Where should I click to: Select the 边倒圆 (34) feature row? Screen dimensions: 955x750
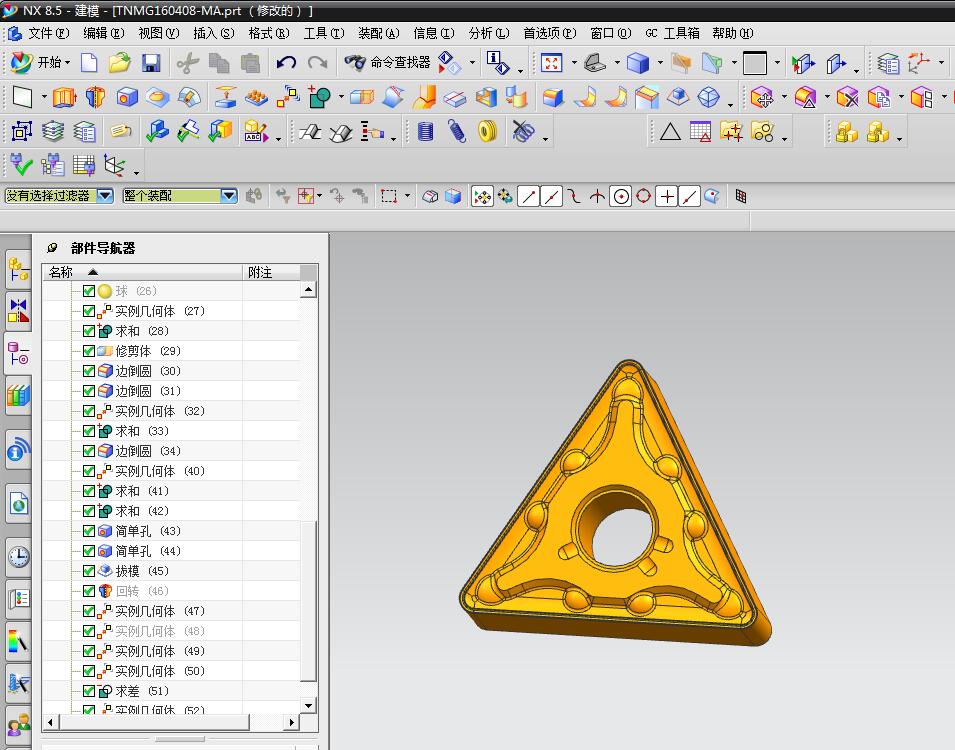(171, 451)
